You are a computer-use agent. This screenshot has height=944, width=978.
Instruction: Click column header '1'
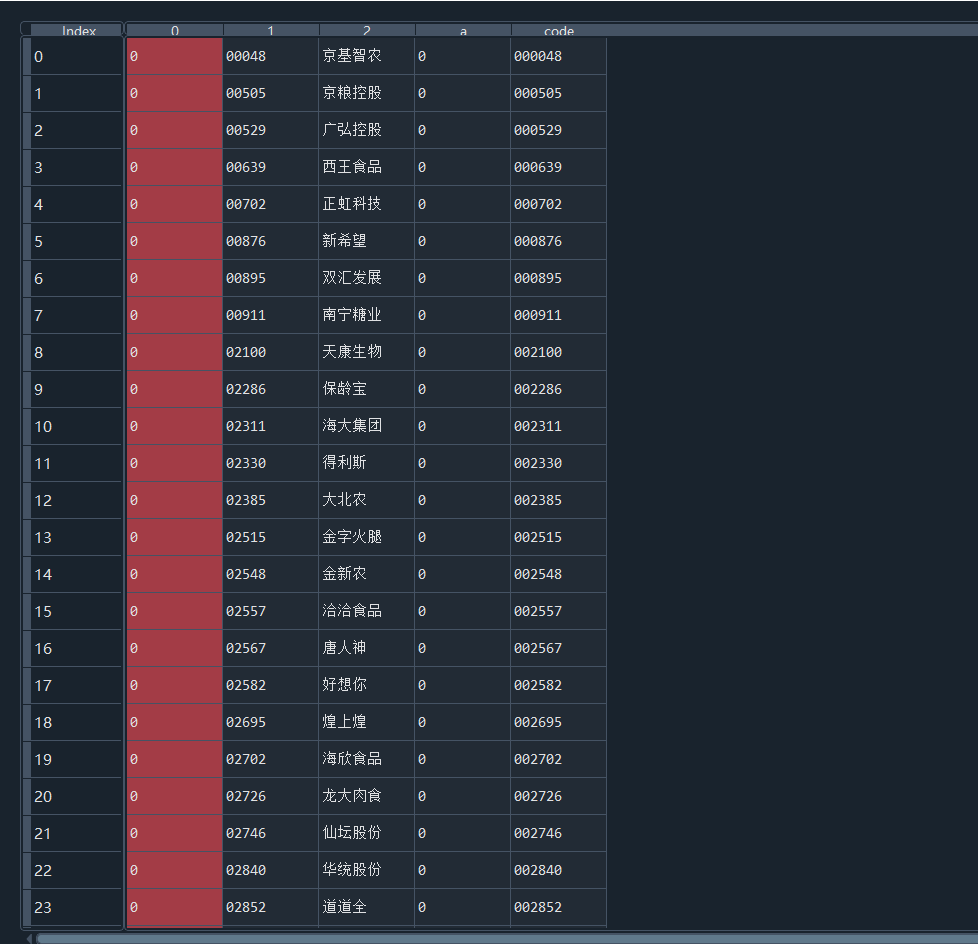tap(270, 31)
